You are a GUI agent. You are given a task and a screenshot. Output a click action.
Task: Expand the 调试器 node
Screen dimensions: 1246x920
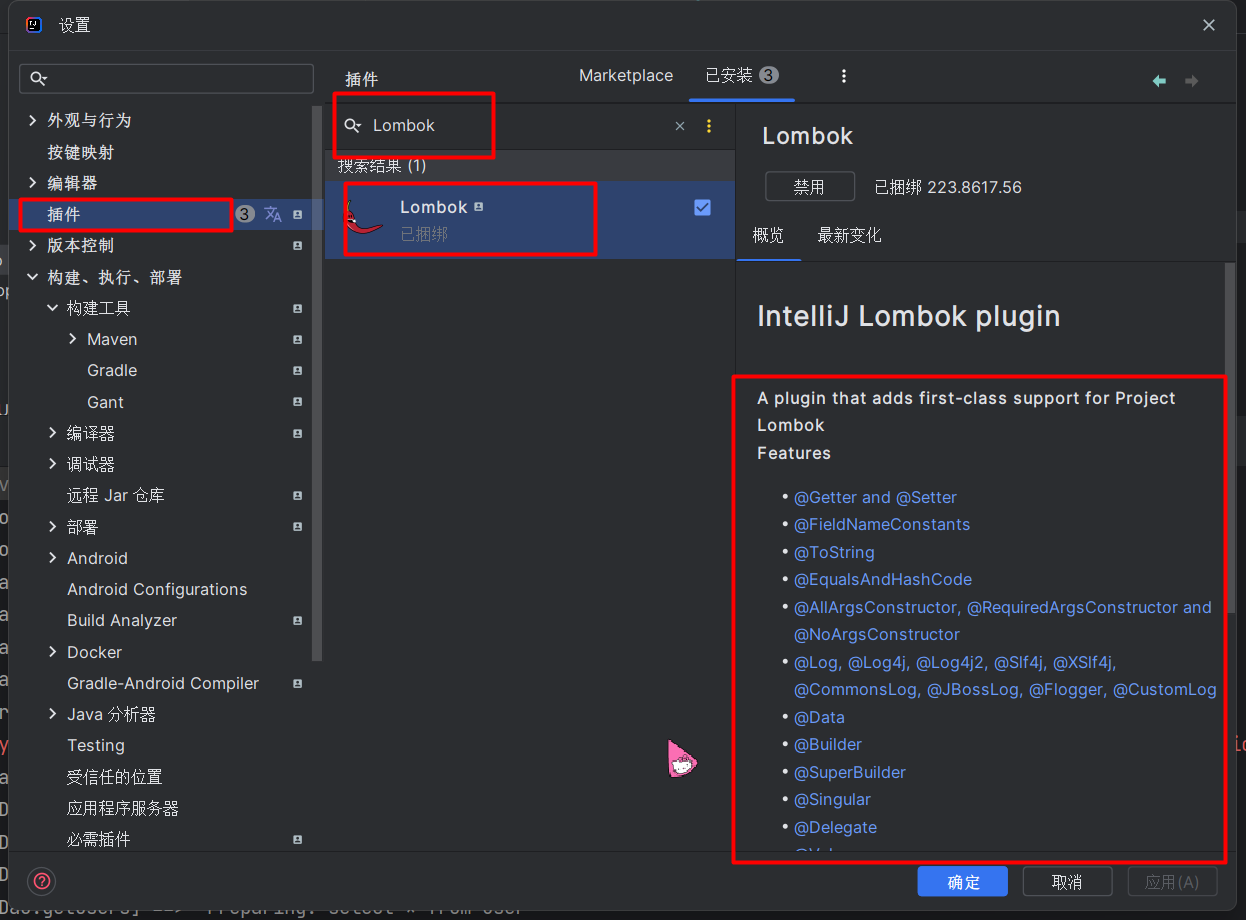(x=53, y=465)
